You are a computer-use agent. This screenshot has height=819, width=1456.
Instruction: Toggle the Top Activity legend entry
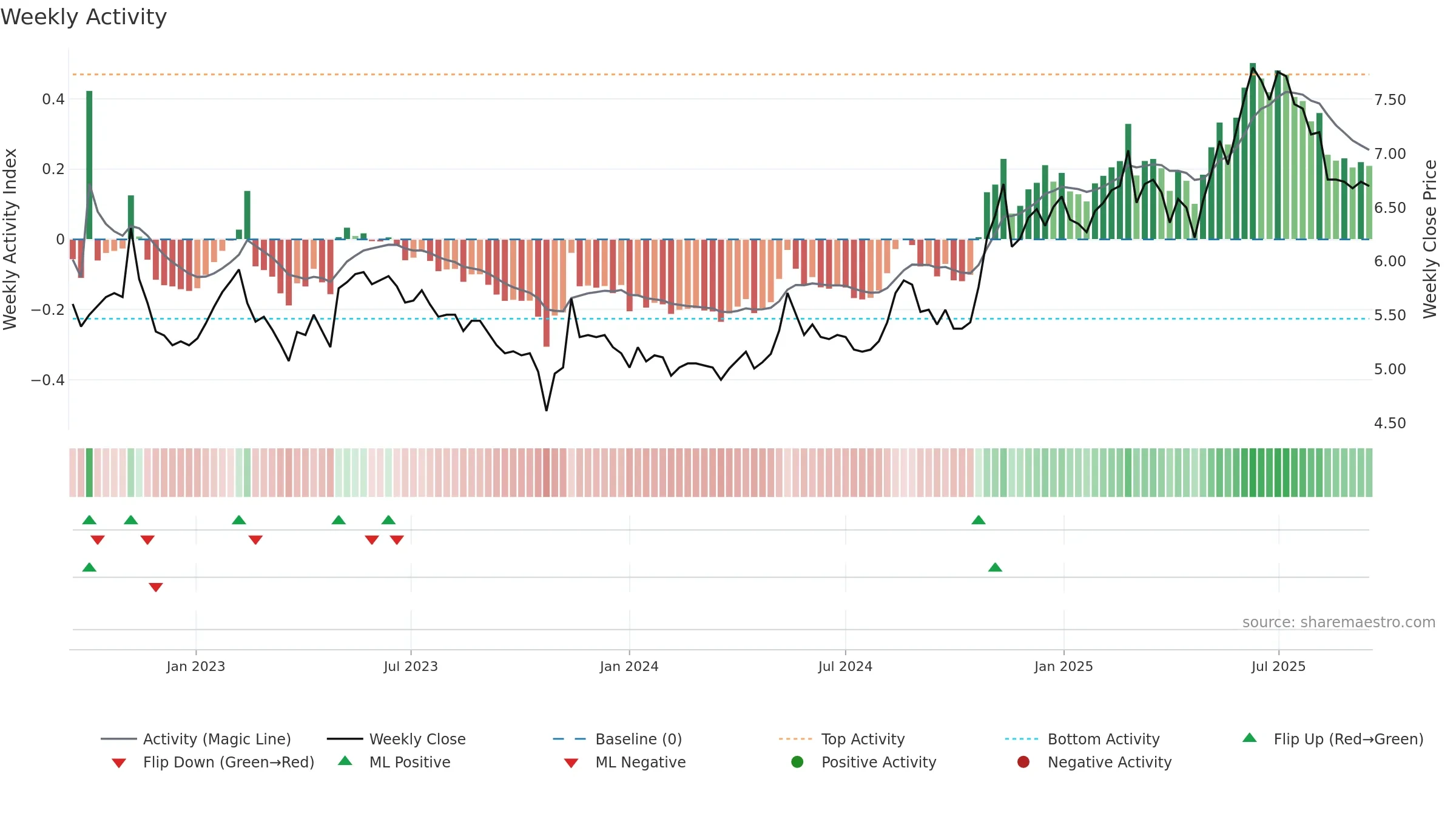point(842,739)
